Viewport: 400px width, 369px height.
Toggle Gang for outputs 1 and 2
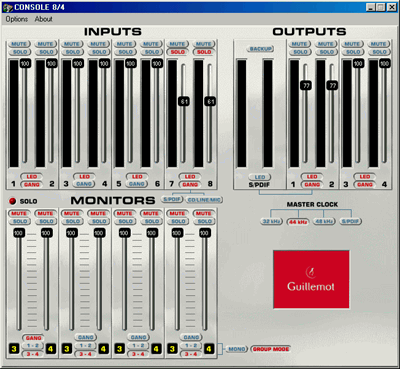coord(312,184)
